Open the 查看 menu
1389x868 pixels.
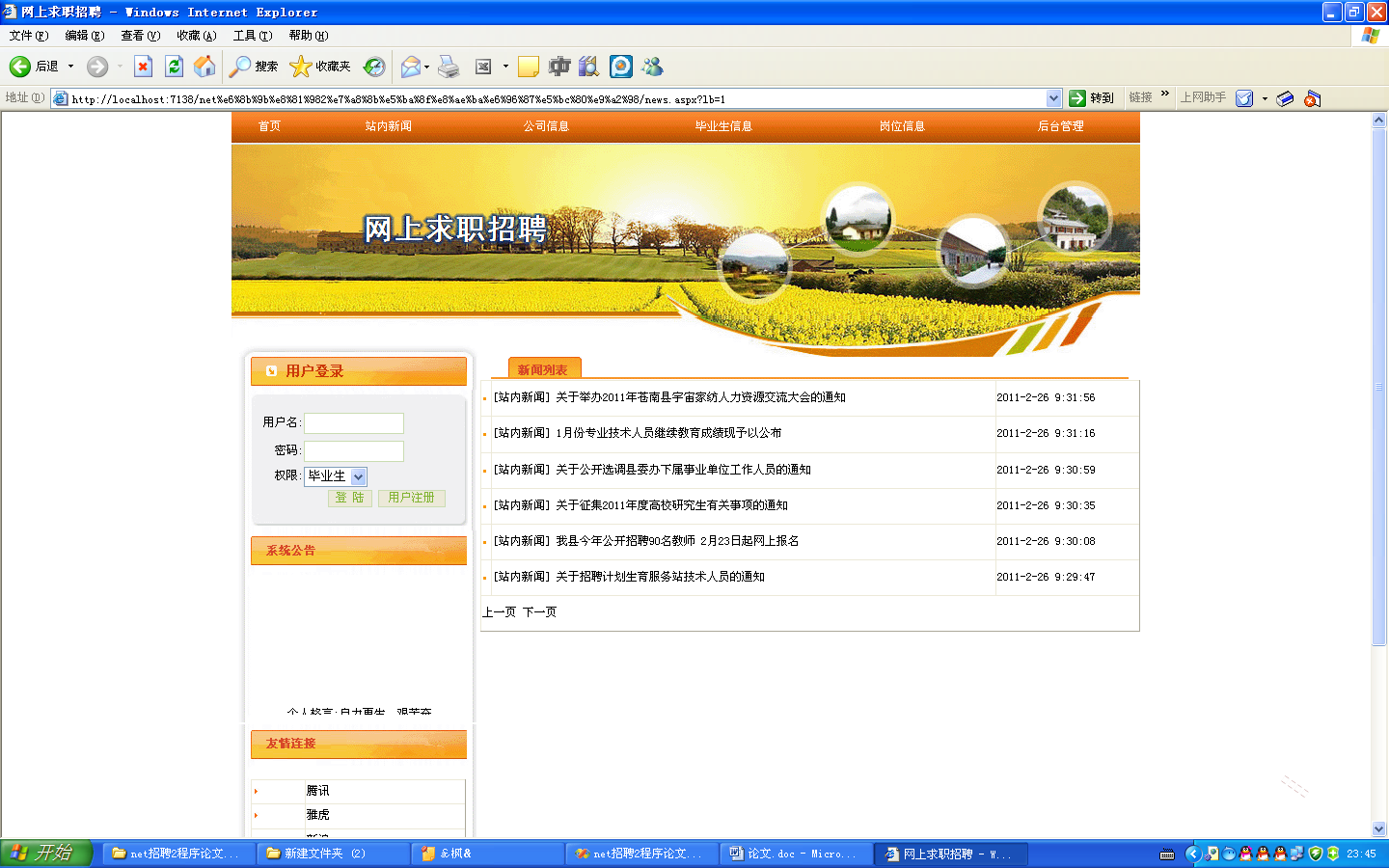[x=140, y=35]
